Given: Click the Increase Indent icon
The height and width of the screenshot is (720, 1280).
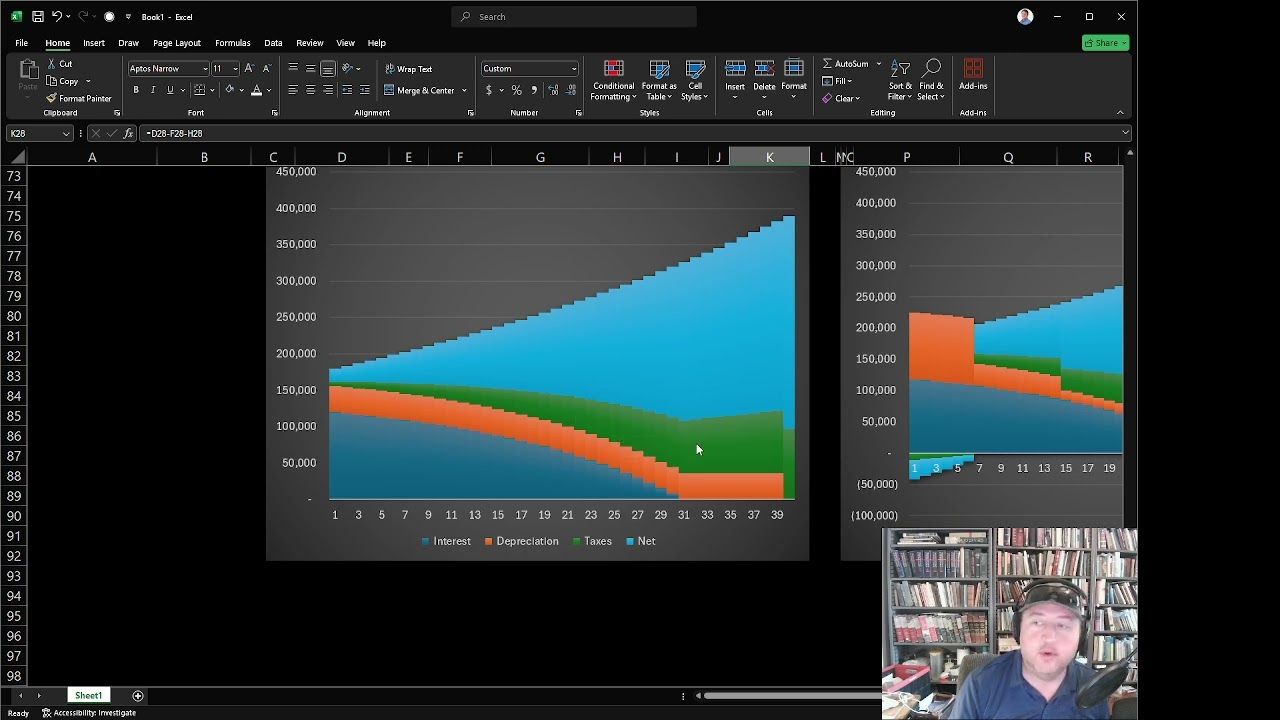Looking at the screenshot, I should tap(365, 90).
